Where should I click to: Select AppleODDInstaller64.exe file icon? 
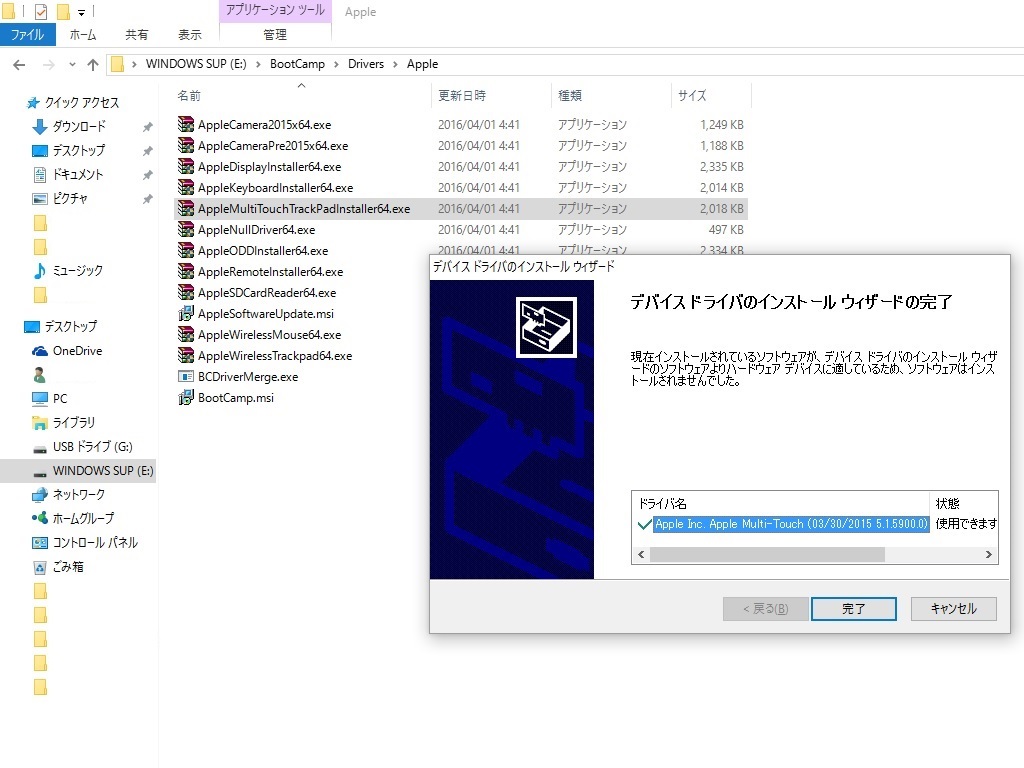click(186, 250)
